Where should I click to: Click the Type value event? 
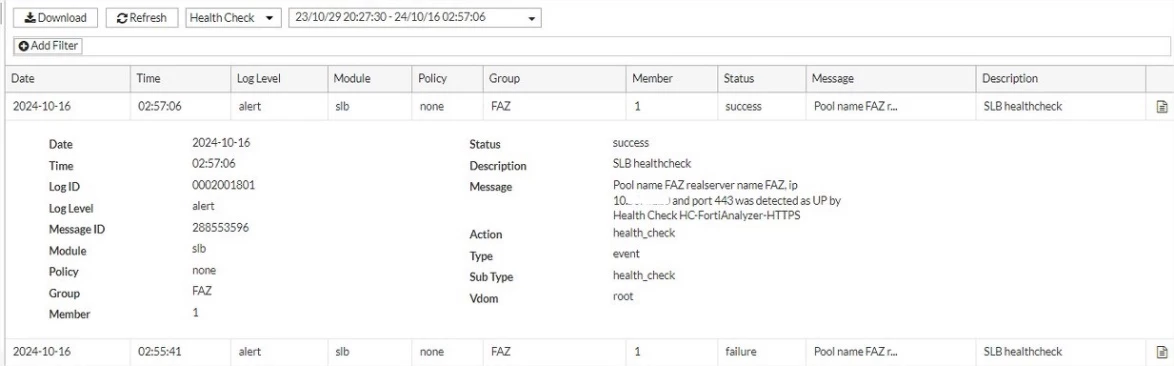tap(626, 254)
